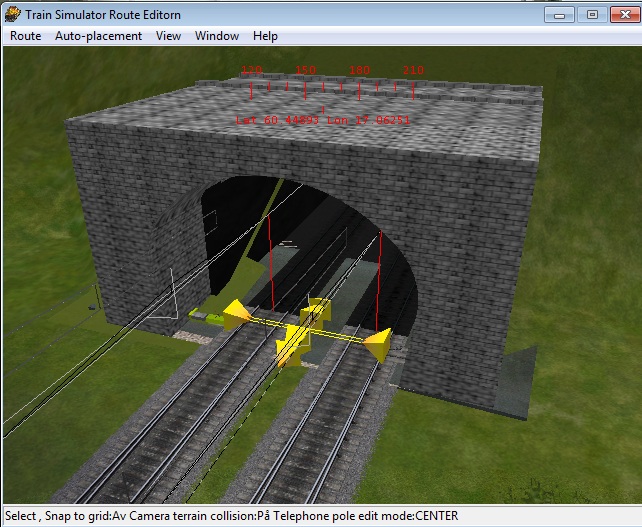Open the Window menu
Viewport: 642px width, 527px height.
coord(217,36)
